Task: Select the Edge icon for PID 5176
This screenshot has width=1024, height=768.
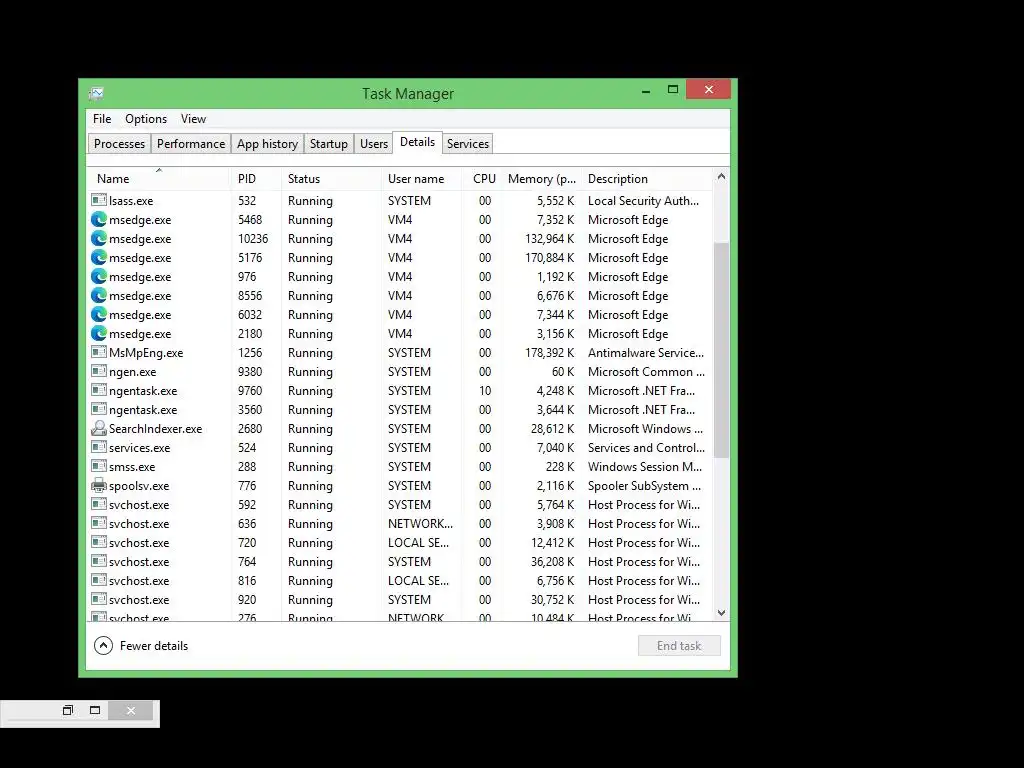Action: [99, 257]
